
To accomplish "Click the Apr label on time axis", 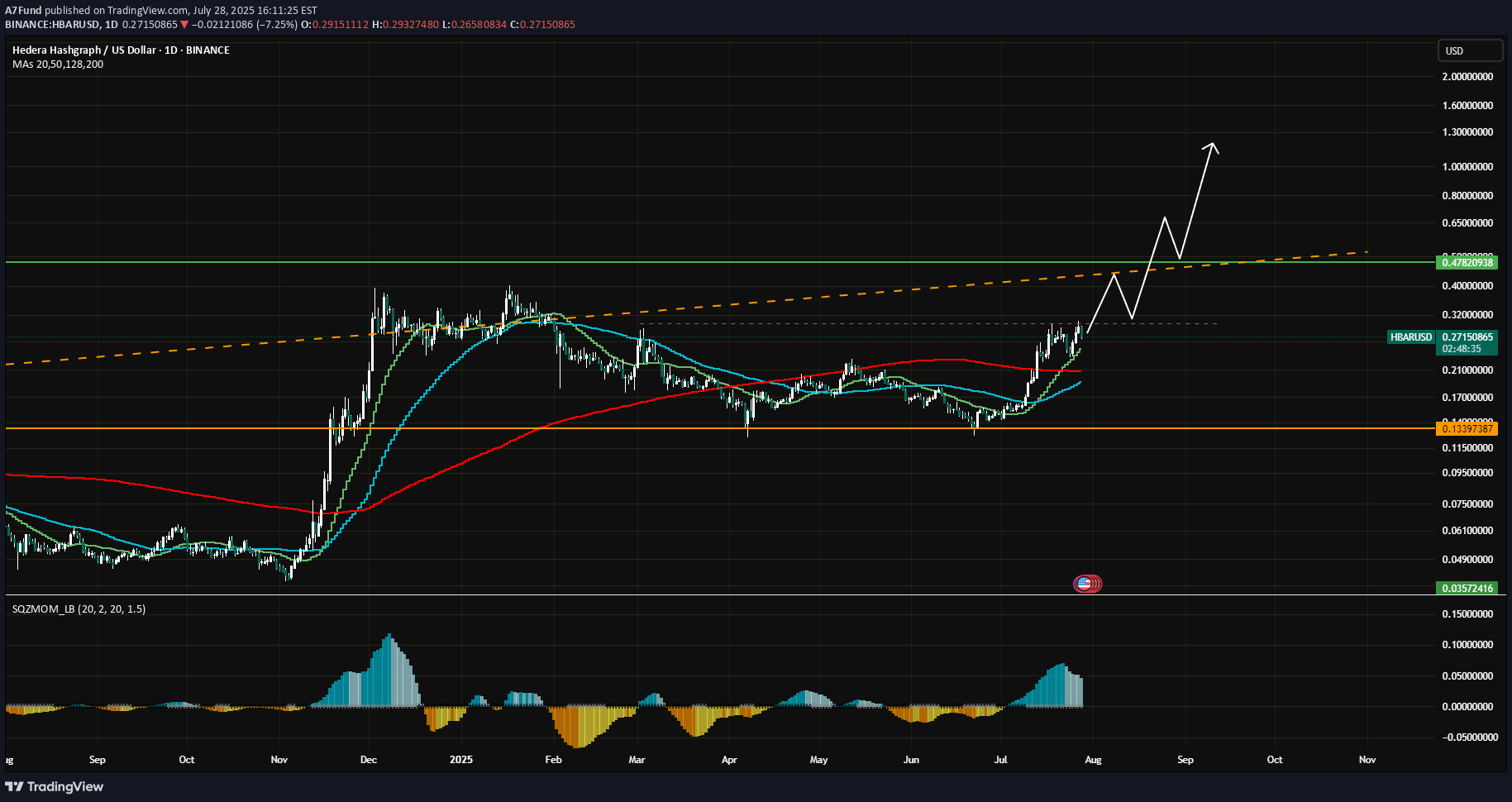I will point(729,759).
